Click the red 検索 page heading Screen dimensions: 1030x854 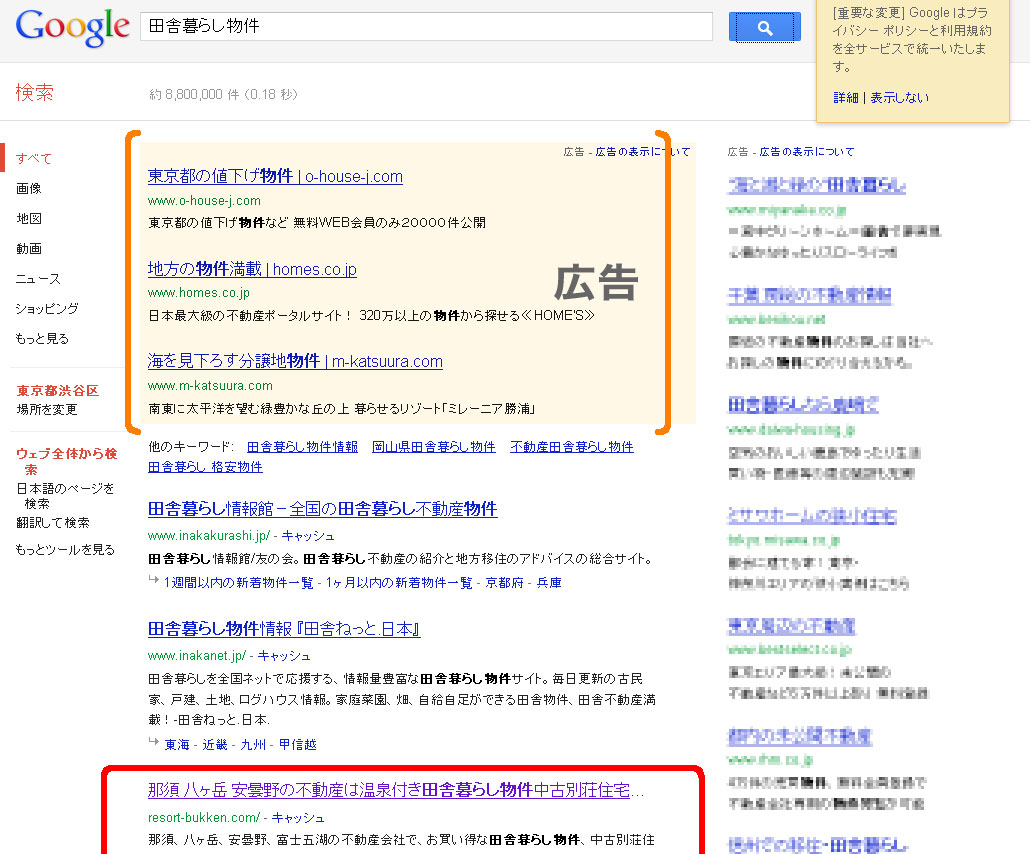[35, 93]
